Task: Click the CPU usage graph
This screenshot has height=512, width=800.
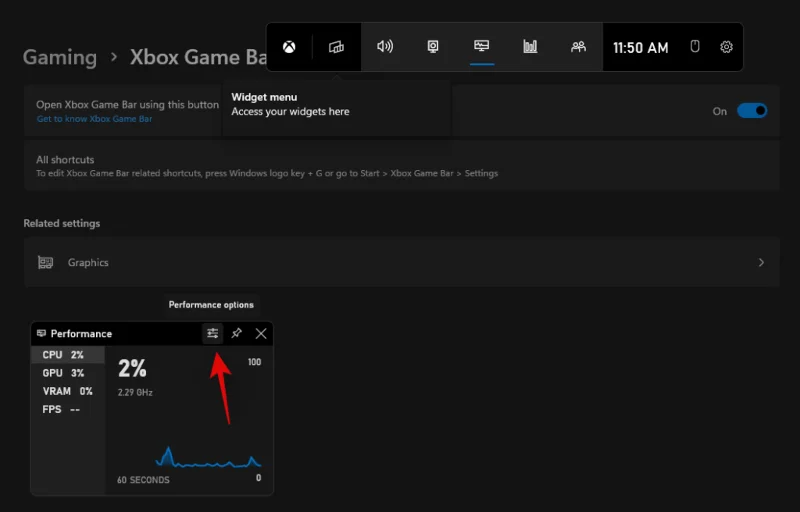Action: pos(208,456)
